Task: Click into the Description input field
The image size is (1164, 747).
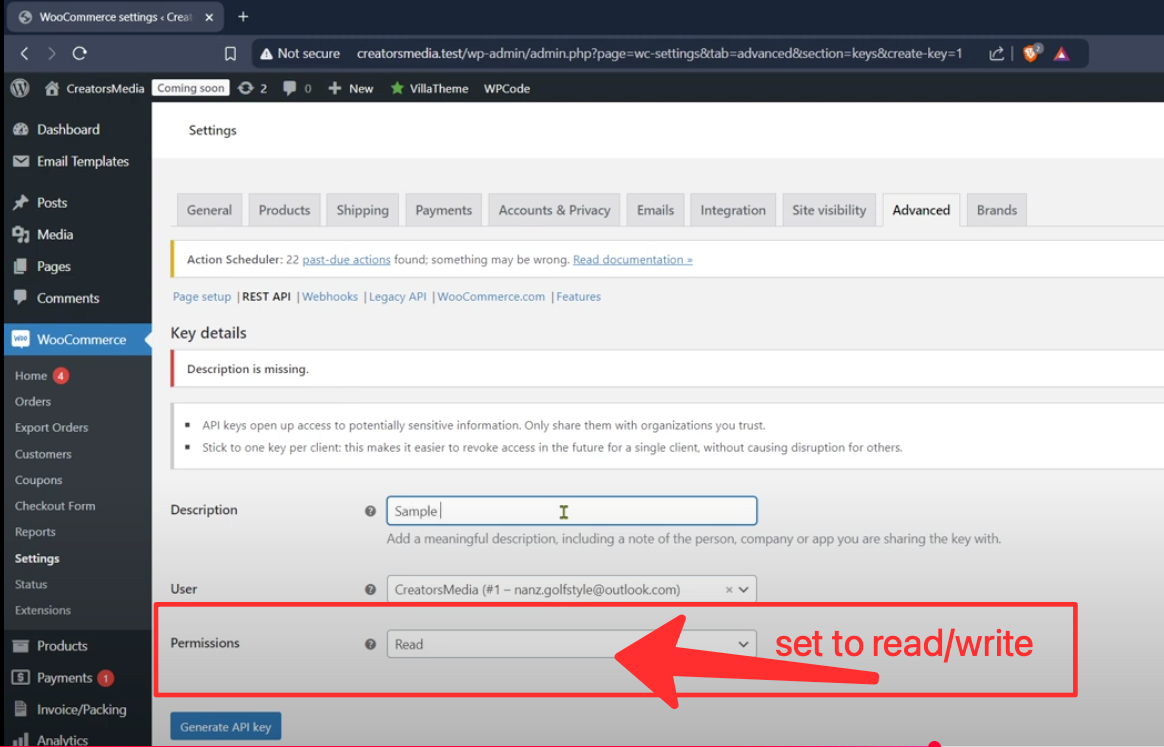Action: (x=572, y=511)
